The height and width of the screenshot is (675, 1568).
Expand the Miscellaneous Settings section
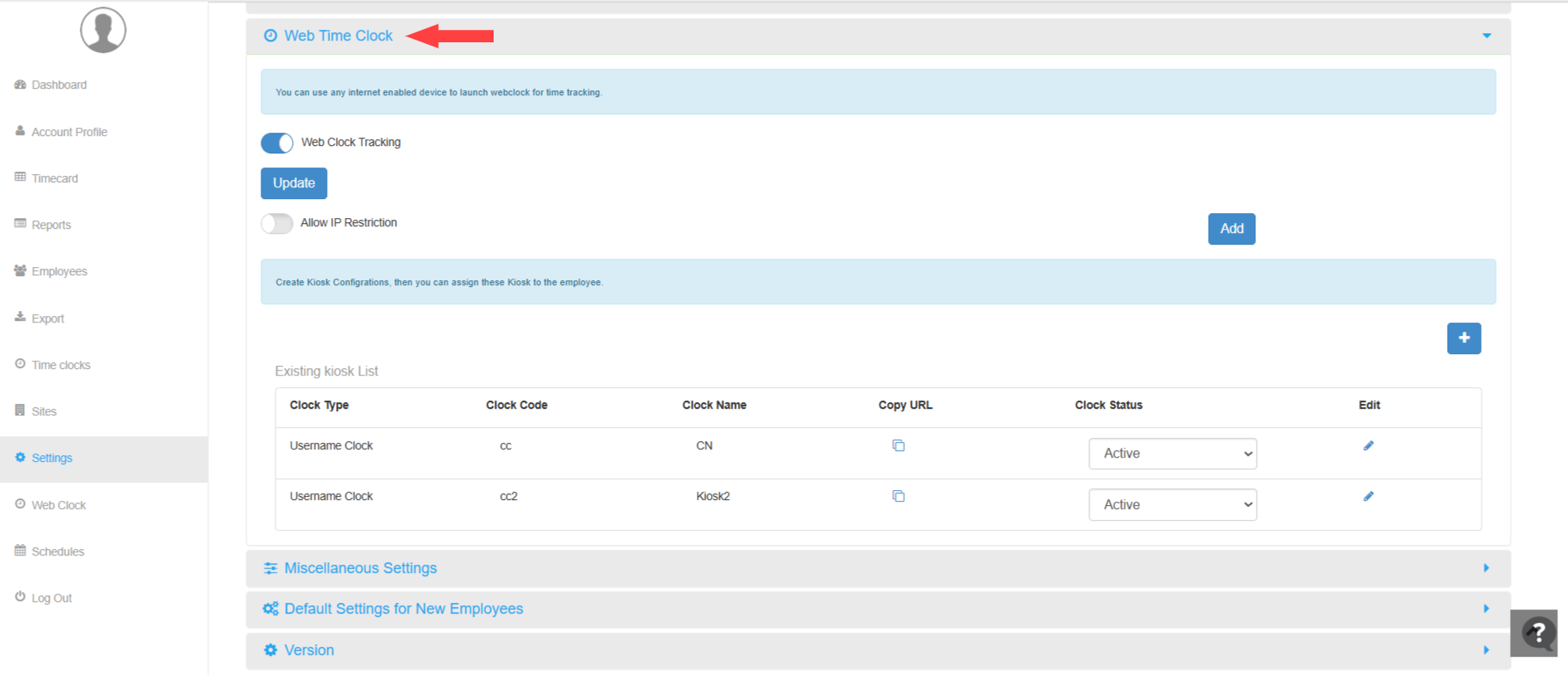tap(361, 569)
